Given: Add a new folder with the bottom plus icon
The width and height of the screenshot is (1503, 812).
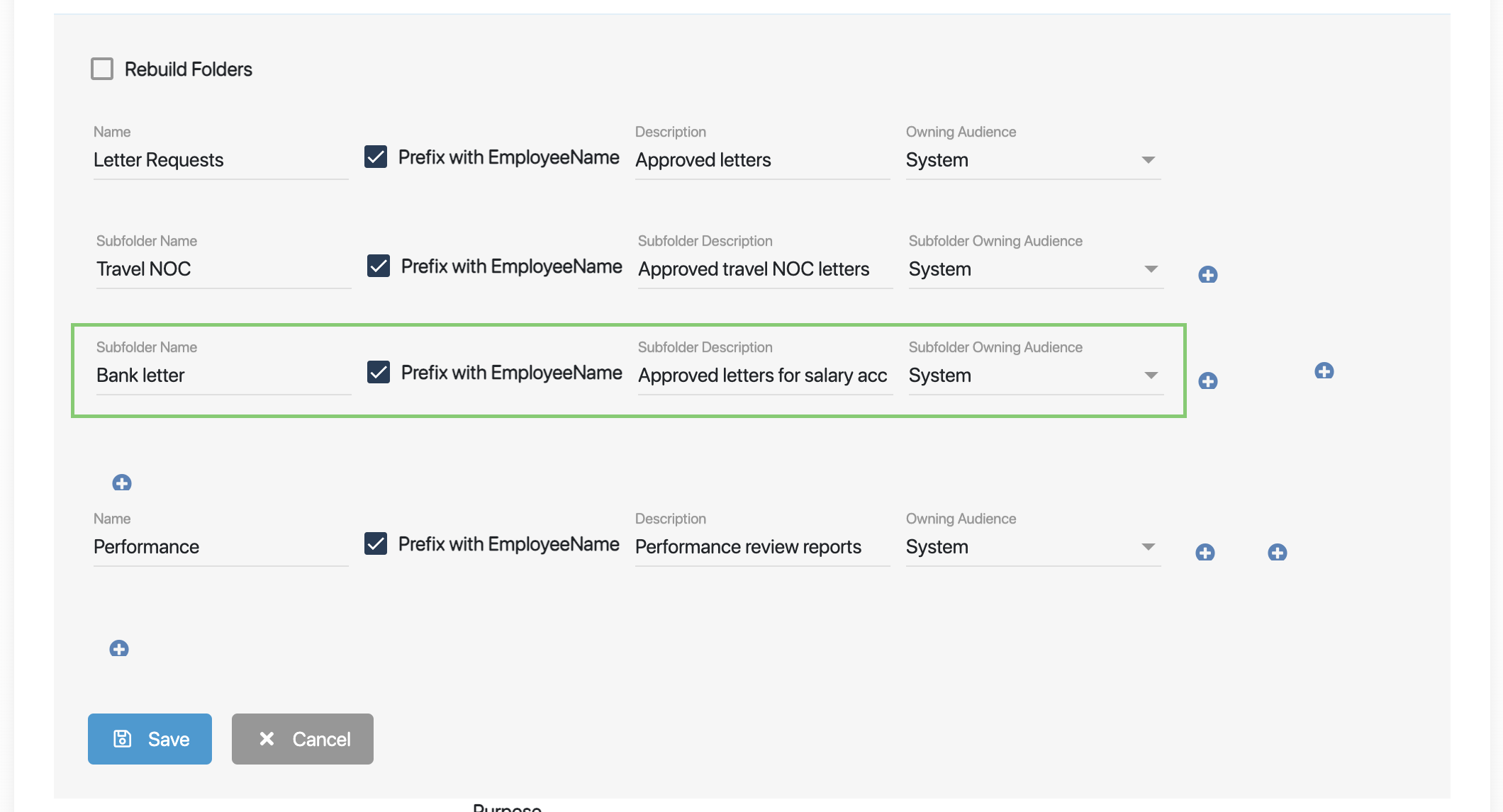Looking at the screenshot, I should (x=119, y=647).
